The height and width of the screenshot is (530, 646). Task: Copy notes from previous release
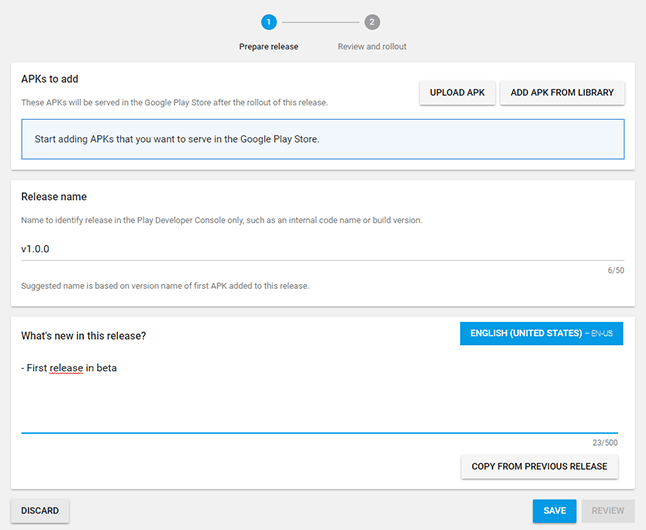(539, 467)
